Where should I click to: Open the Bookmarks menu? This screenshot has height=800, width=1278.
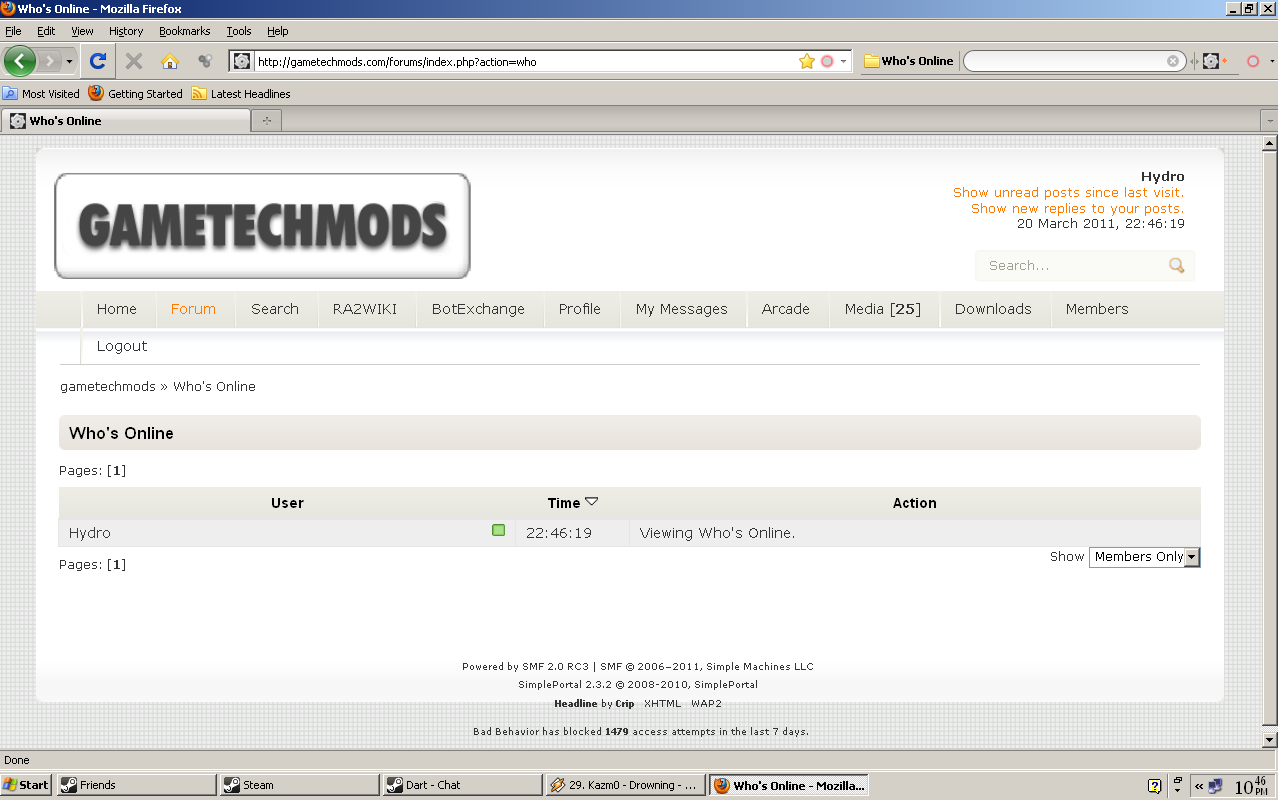[x=184, y=31]
